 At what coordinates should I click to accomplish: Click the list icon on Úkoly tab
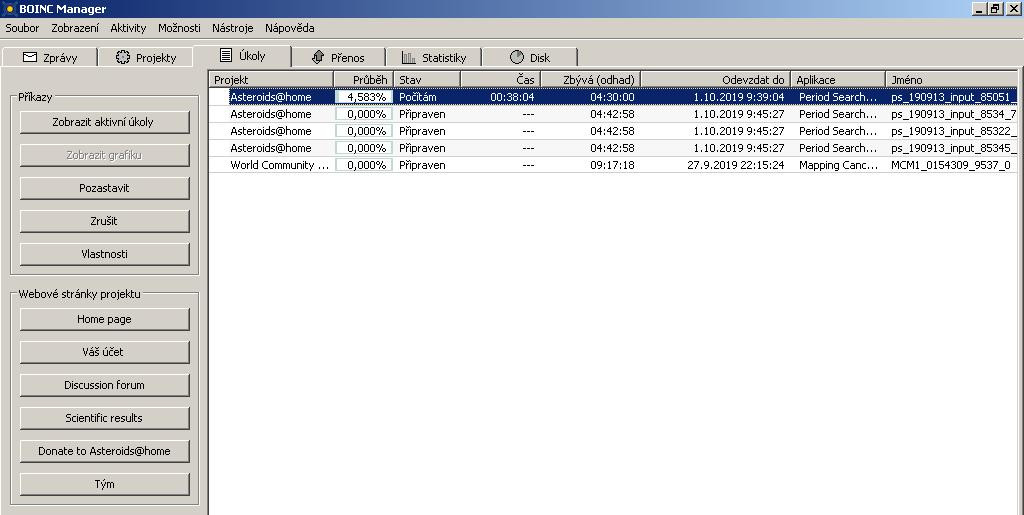pos(225,55)
